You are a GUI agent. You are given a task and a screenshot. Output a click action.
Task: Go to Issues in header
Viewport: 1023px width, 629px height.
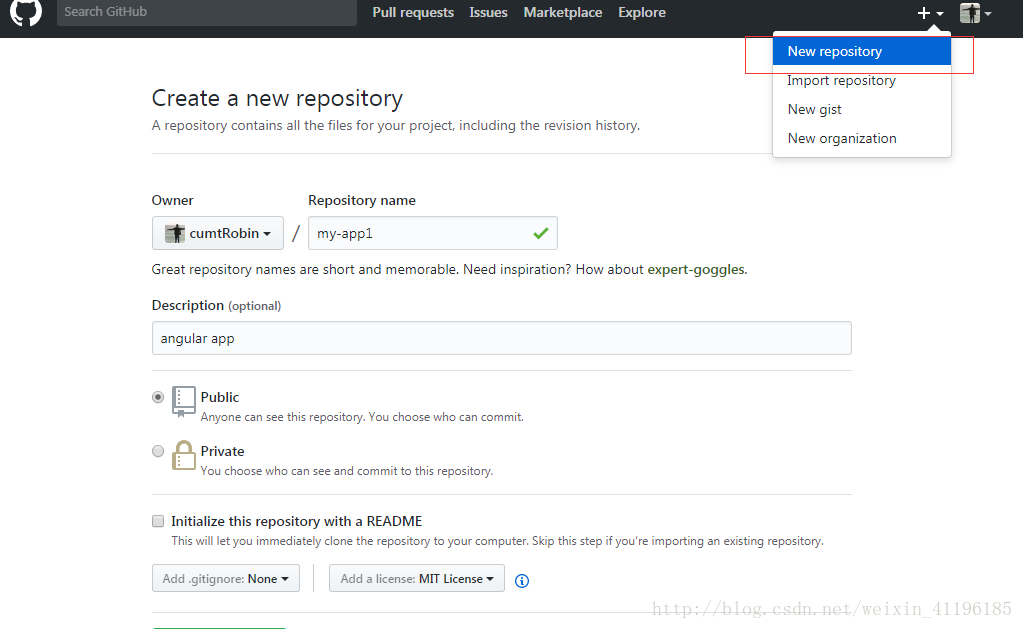pyautogui.click(x=488, y=12)
